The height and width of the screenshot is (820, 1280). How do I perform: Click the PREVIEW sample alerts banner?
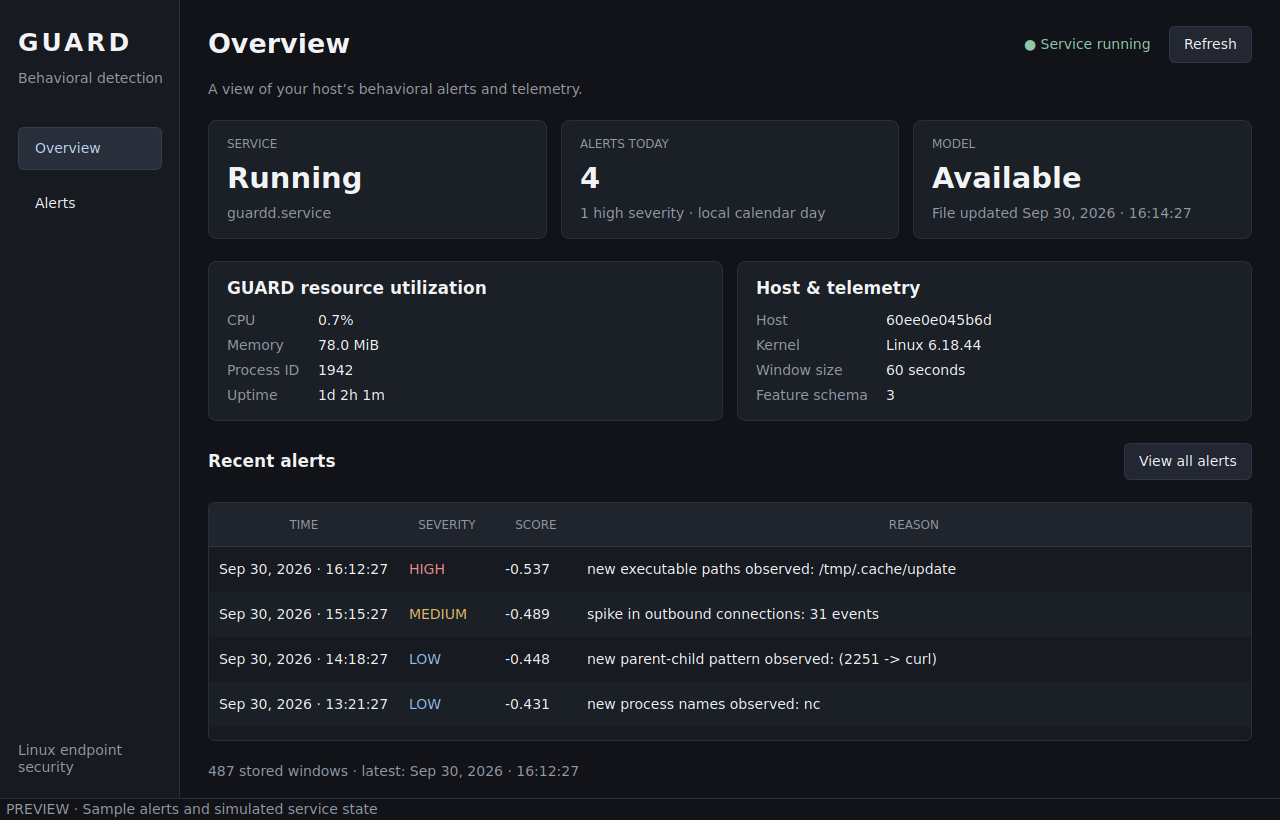click(192, 809)
